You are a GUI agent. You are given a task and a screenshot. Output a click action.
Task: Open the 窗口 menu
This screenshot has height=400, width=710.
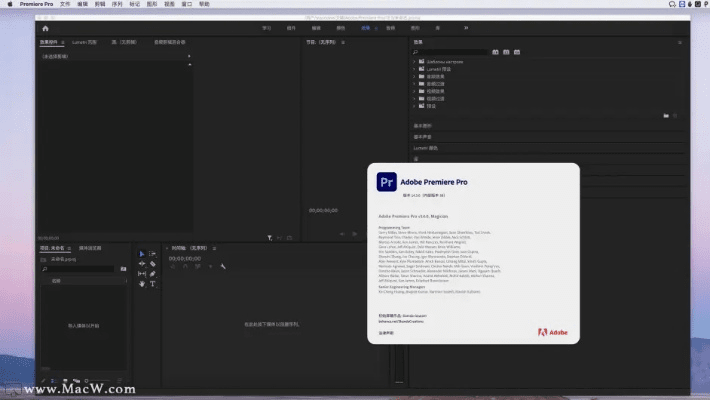click(x=187, y=4)
